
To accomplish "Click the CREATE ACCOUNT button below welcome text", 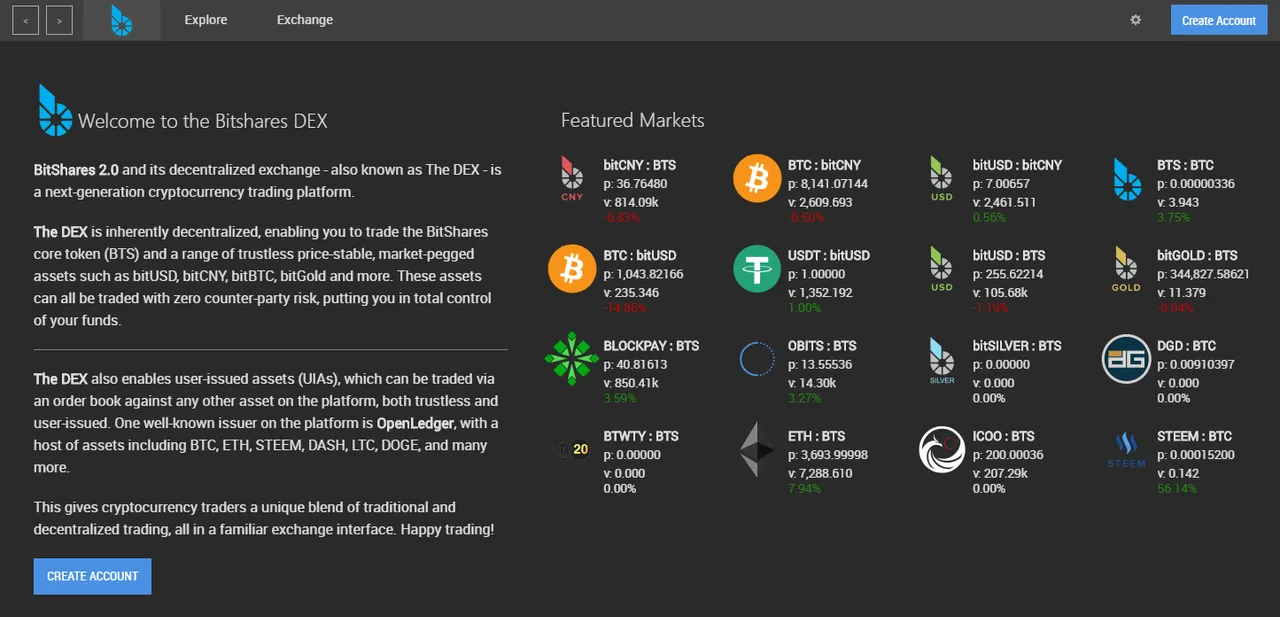I will (x=92, y=576).
